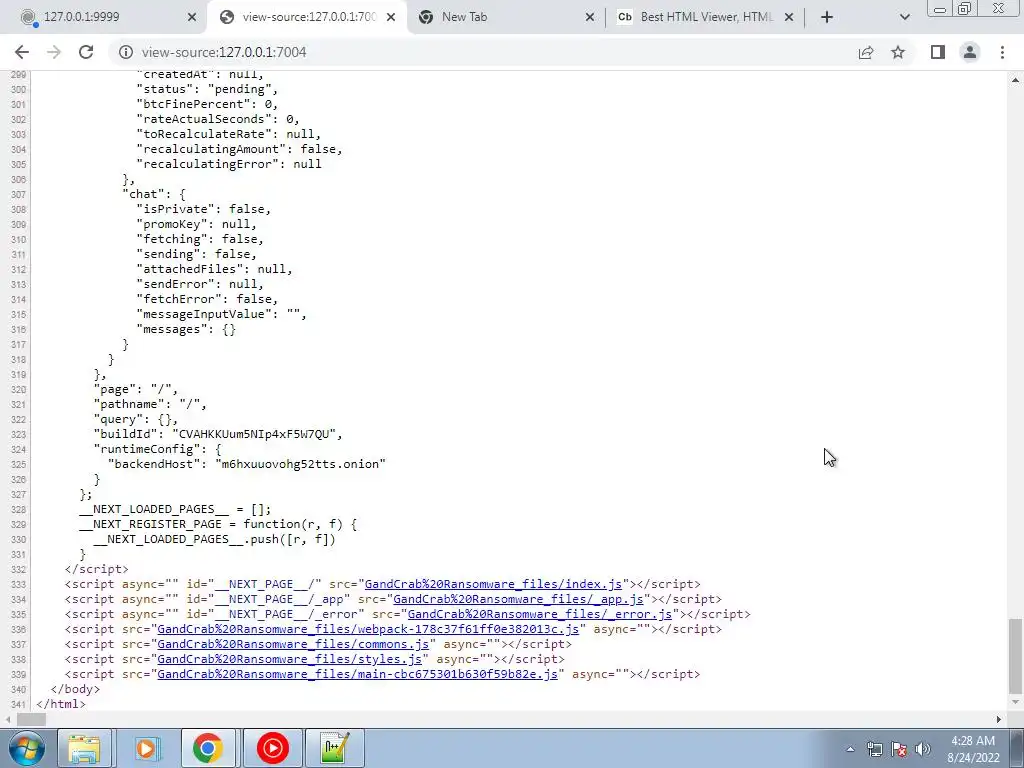Close the 127.0.0.1:9999 tab
Image resolution: width=1024 pixels, height=768 pixels.
coord(192,17)
